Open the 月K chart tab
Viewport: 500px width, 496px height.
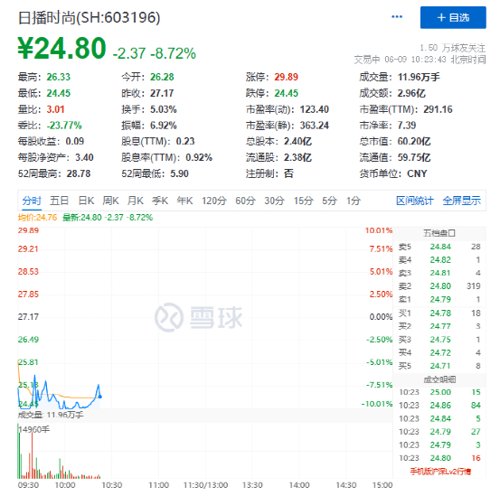[x=135, y=201]
